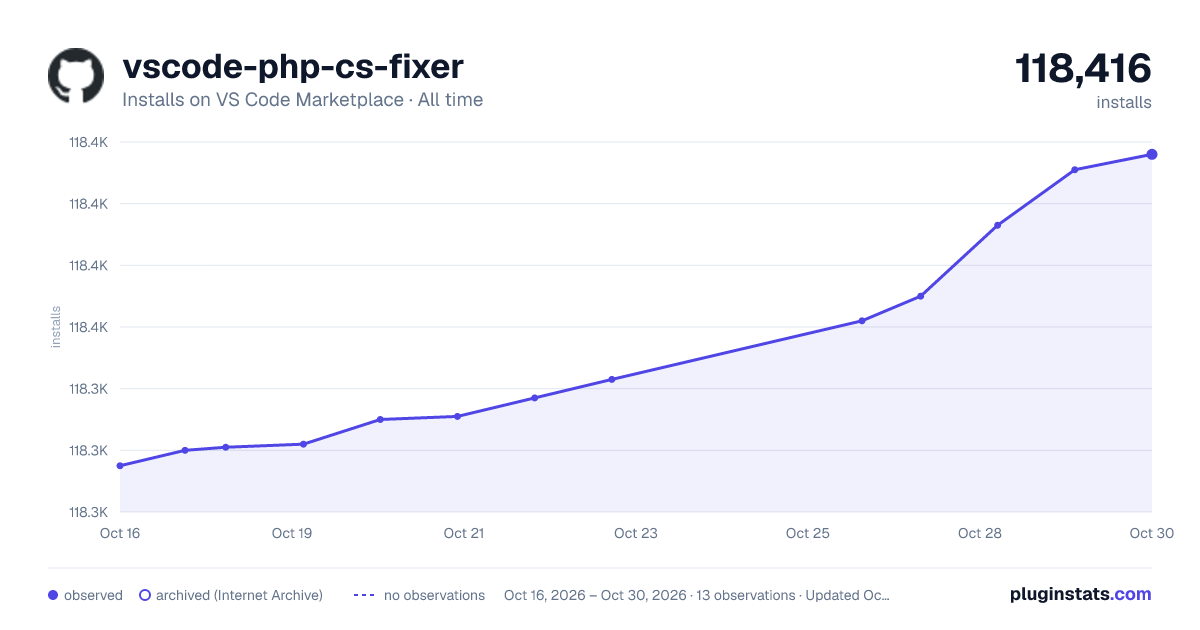
Task: Click the vscode-php-cs-fixer title
Action: [293, 67]
